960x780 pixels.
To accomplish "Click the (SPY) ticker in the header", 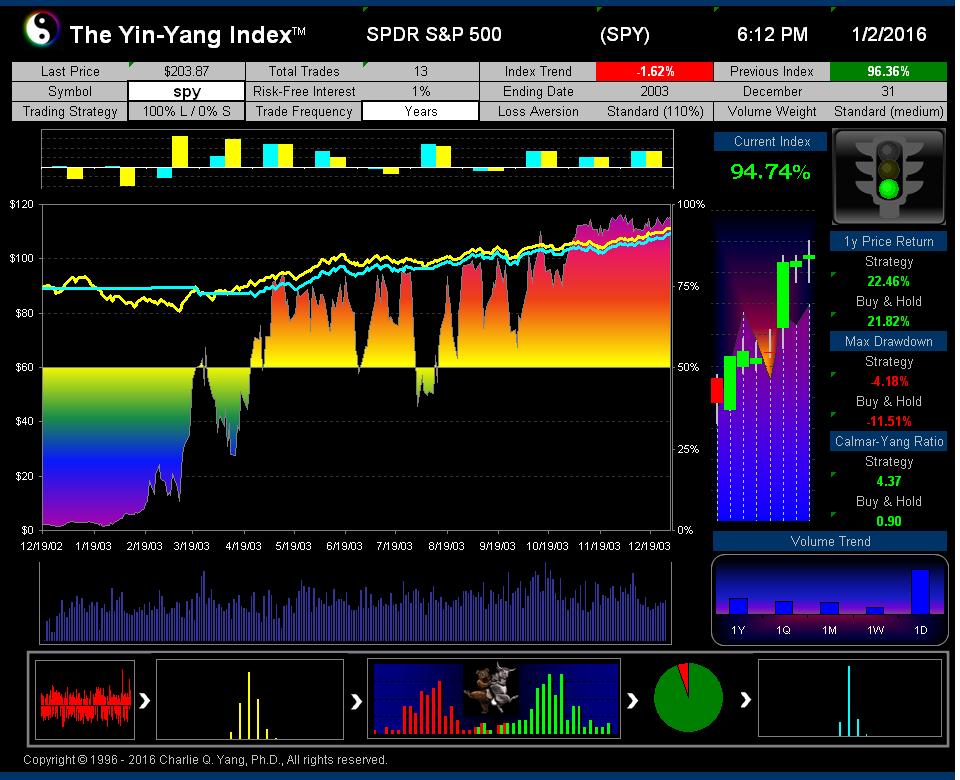I will (x=624, y=34).
